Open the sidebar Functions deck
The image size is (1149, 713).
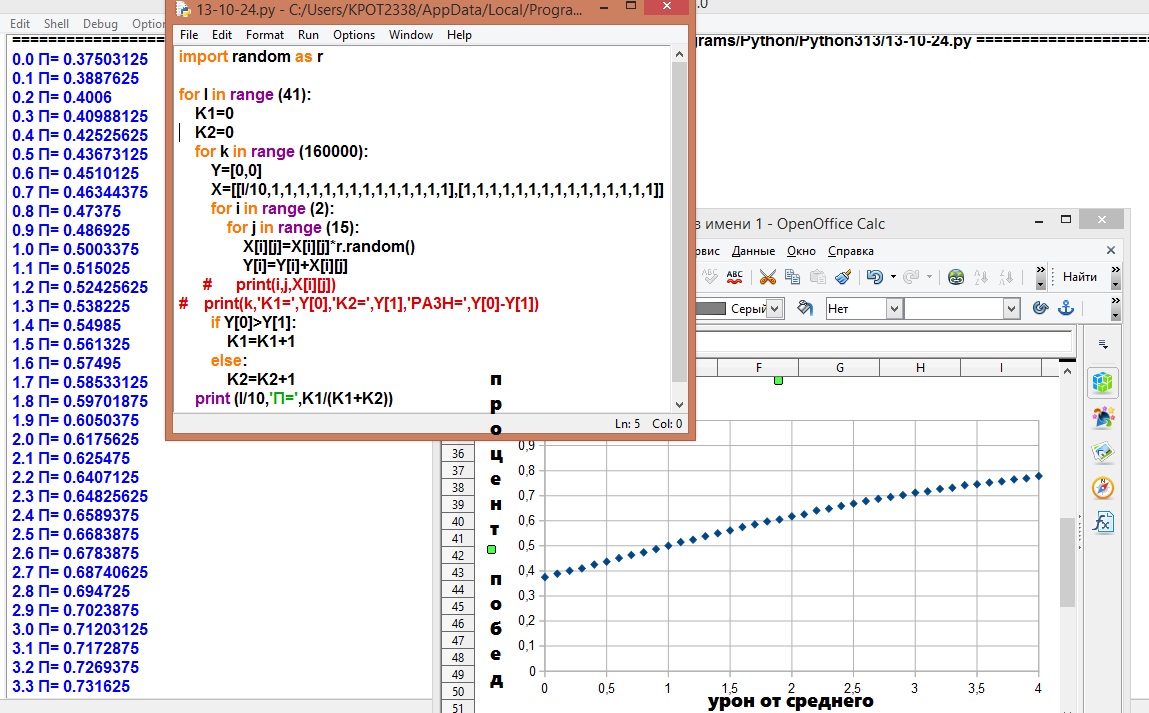1103,522
